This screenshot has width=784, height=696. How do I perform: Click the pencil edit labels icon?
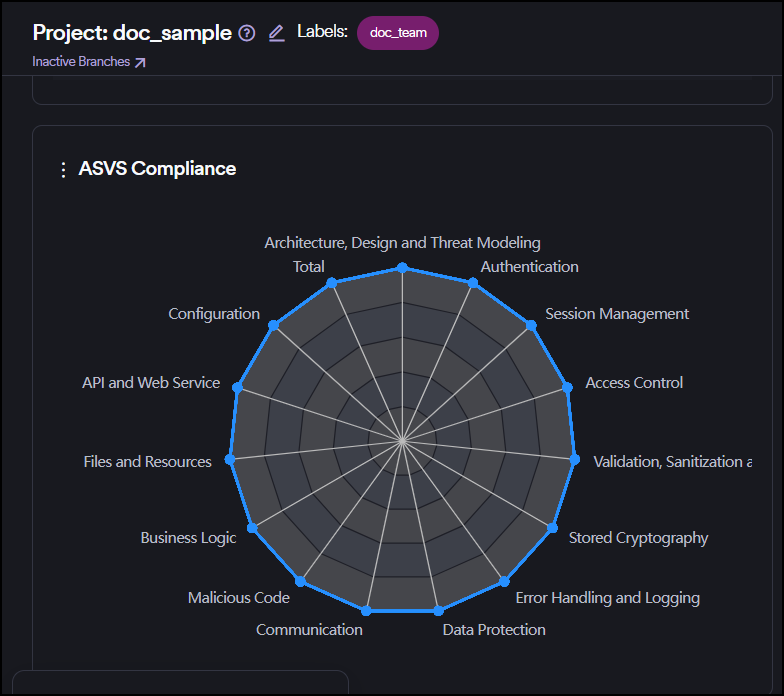tap(277, 33)
